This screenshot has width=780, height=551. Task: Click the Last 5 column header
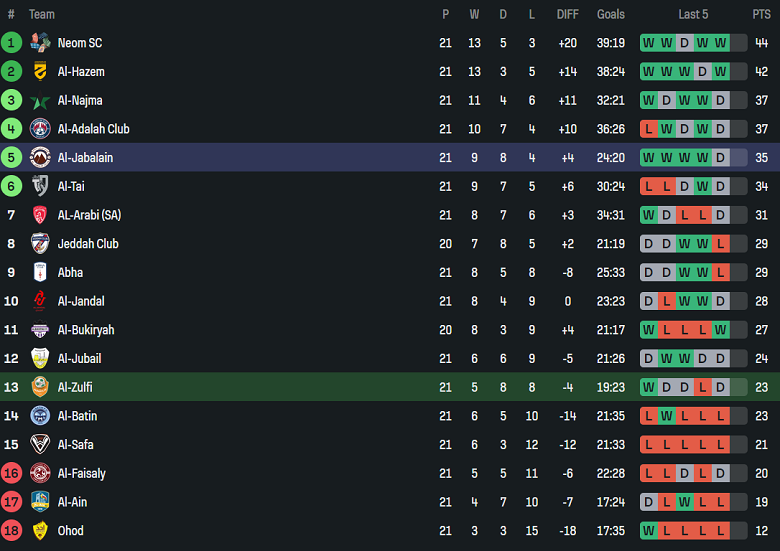693,14
